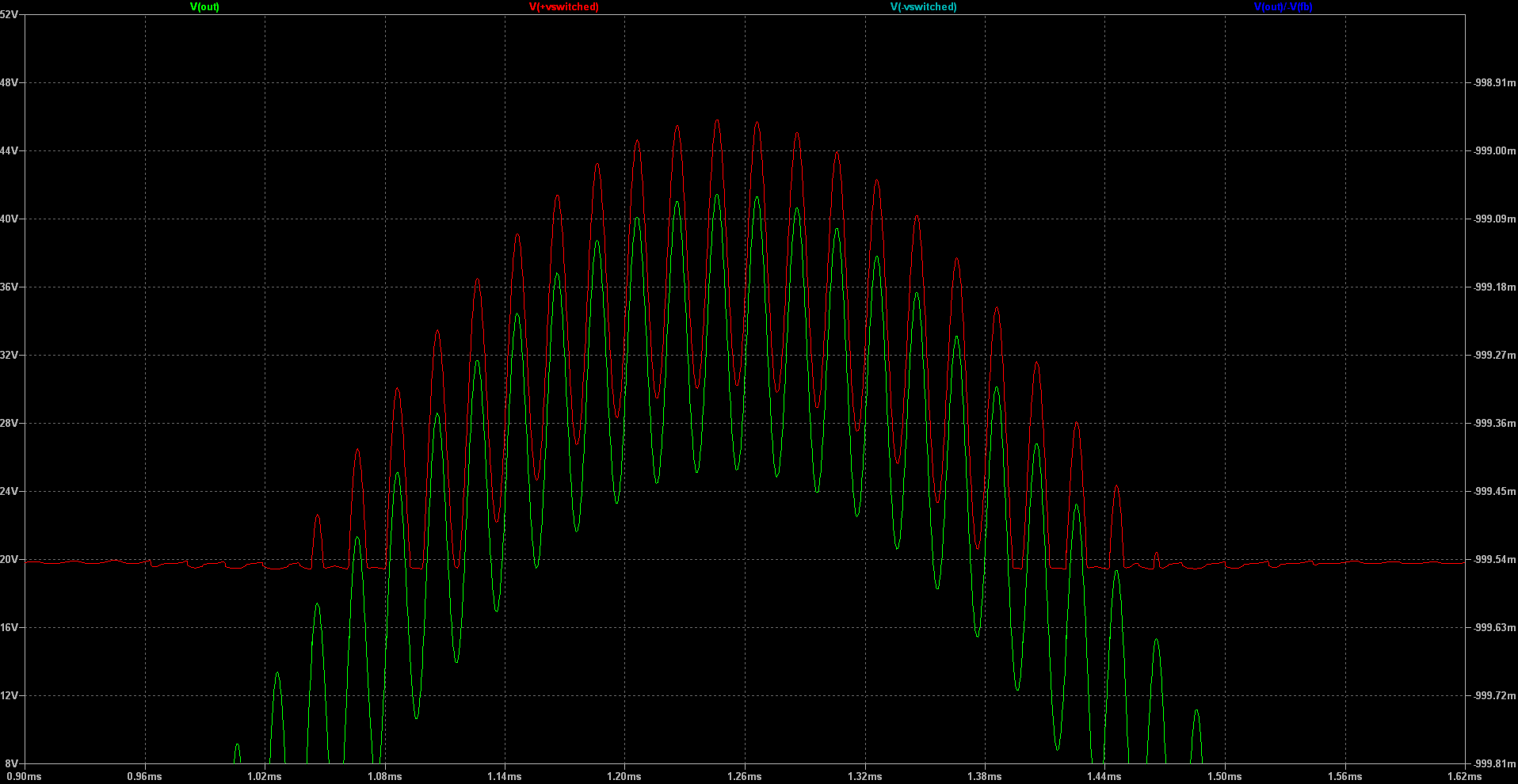Image resolution: width=1518 pixels, height=784 pixels.
Task: Click the 1.38ms time axis label
Action: coord(985,776)
